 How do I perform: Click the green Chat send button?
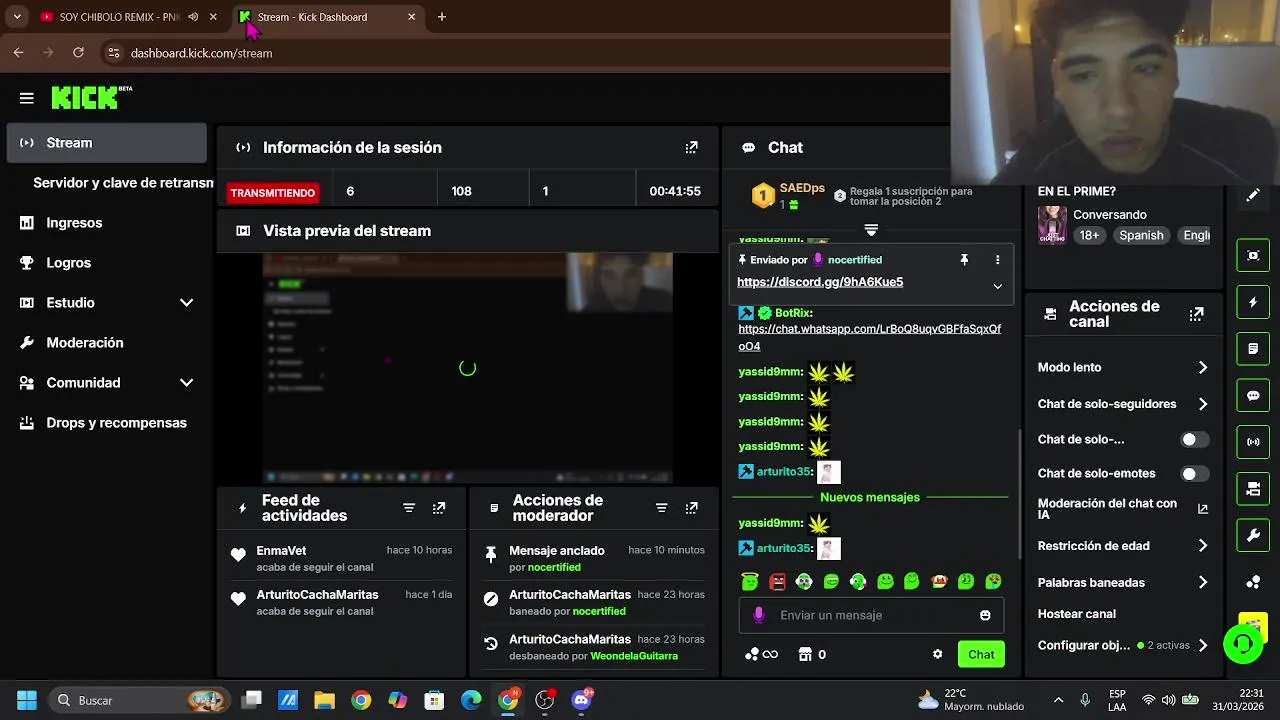coord(981,654)
